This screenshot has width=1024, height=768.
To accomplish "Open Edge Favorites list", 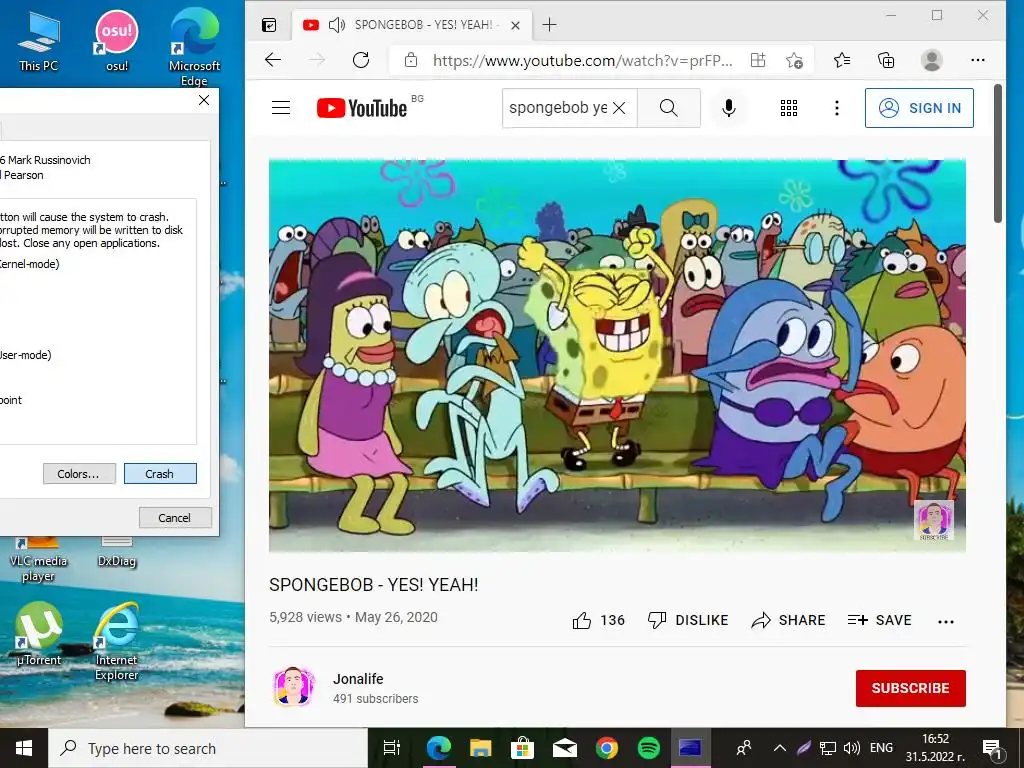I will click(x=842, y=60).
